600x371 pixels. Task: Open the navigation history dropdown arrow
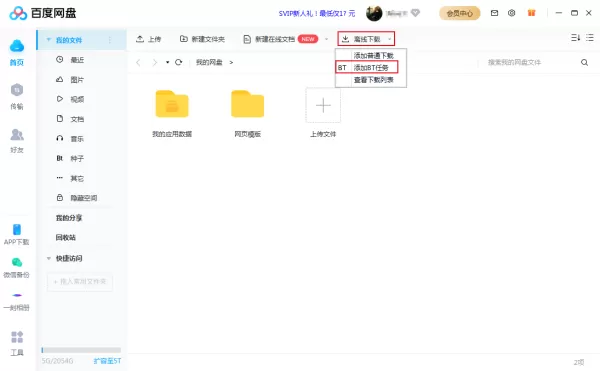(x=168, y=62)
